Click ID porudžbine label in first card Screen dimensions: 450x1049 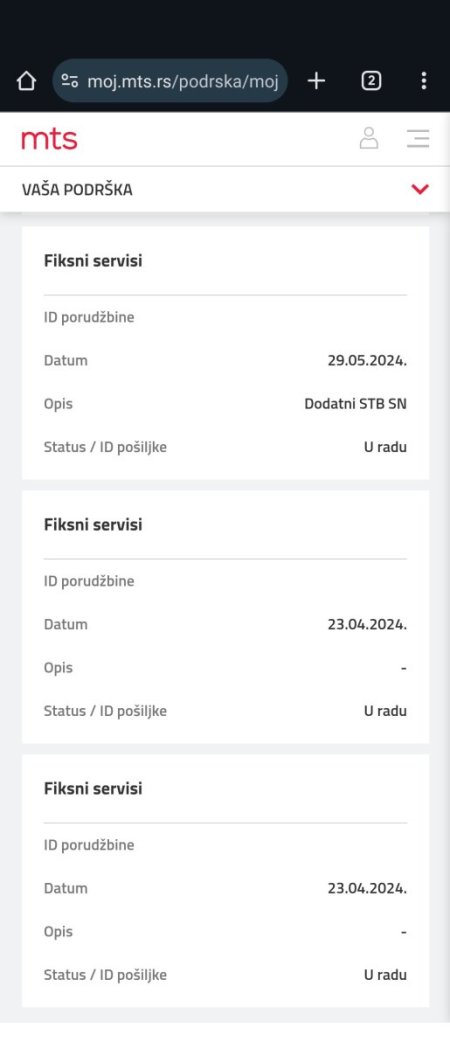click(x=89, y=318)
